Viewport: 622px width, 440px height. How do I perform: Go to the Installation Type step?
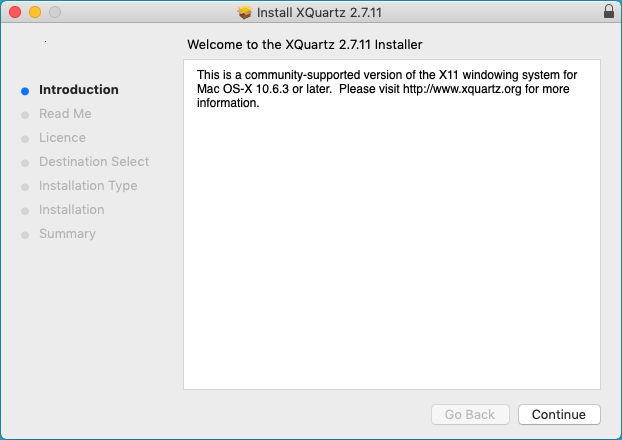(88, 186)
